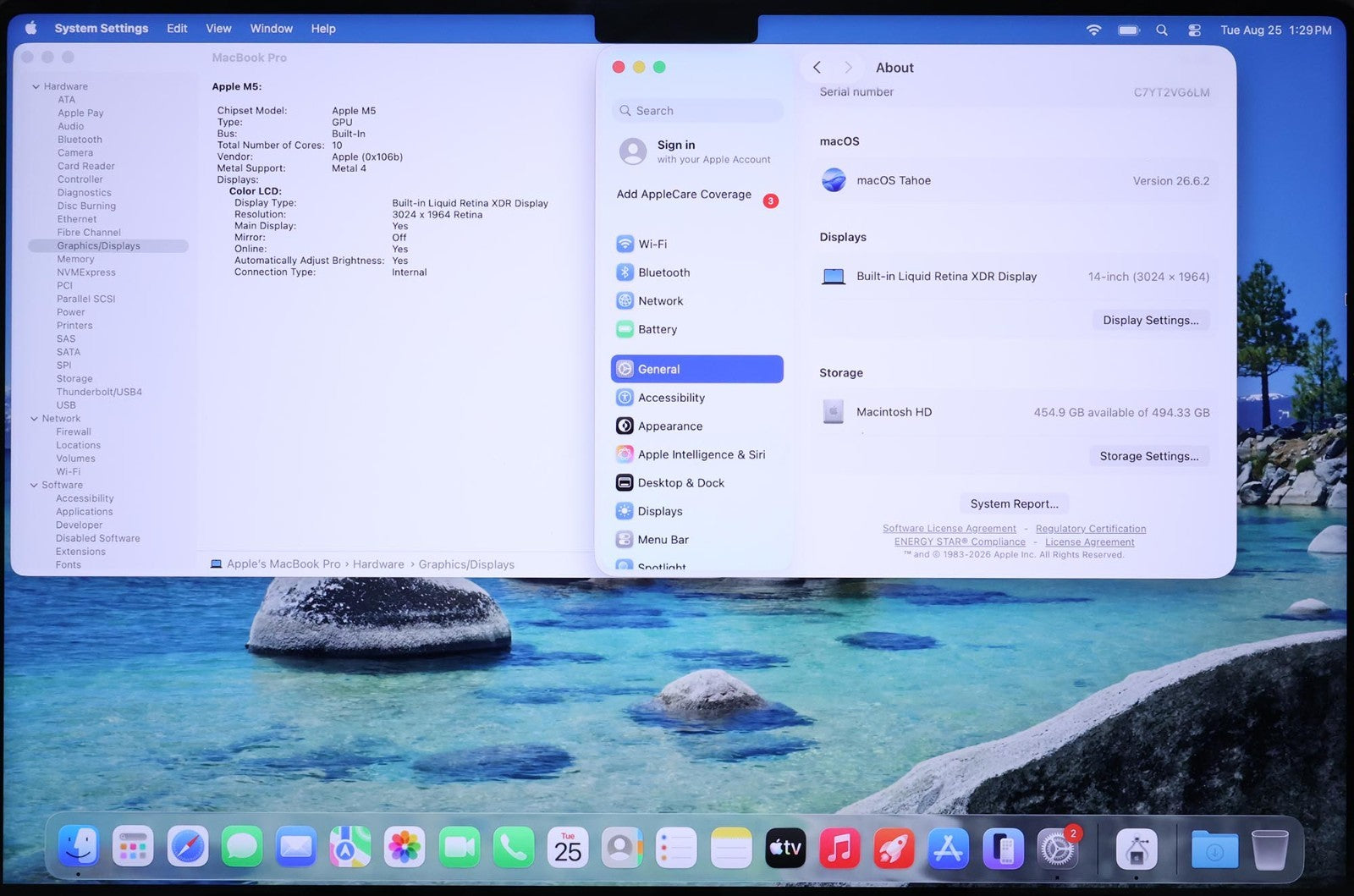Image resolution: width=1354 pixels, height=896 pixels.
Task: Launch Photos from the Dock
Action: (405, 846)
